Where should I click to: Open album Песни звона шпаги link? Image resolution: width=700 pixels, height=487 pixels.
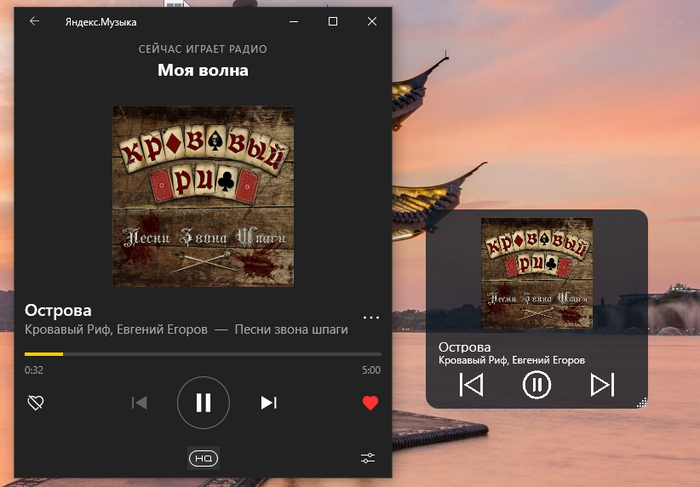click(x=292, y=329)
